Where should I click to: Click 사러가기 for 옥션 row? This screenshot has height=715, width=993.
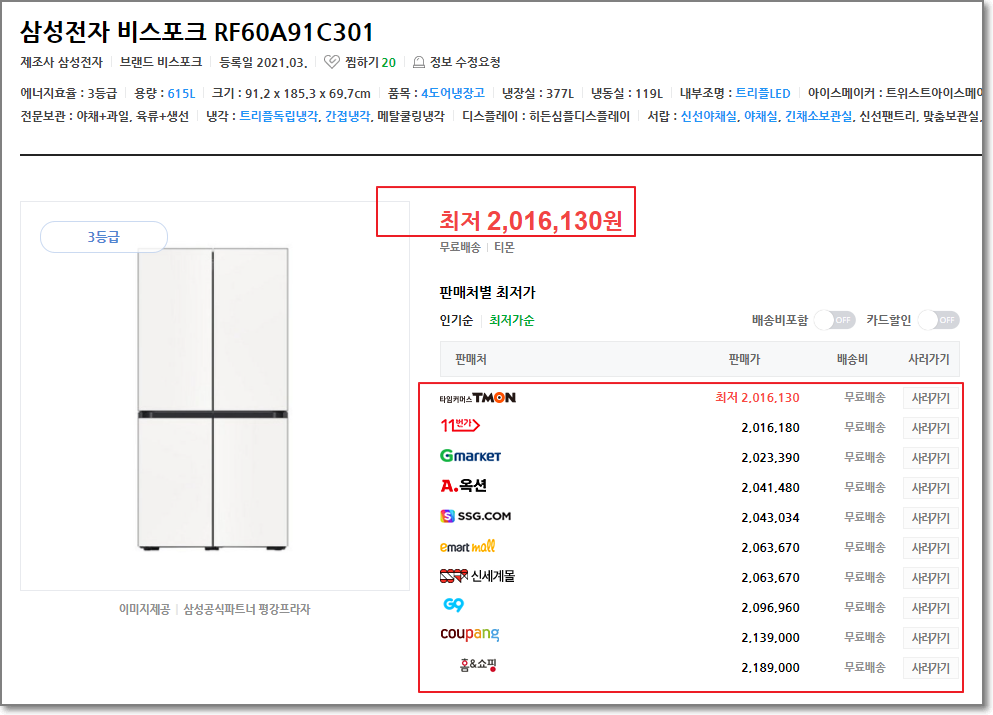[930, 488]
